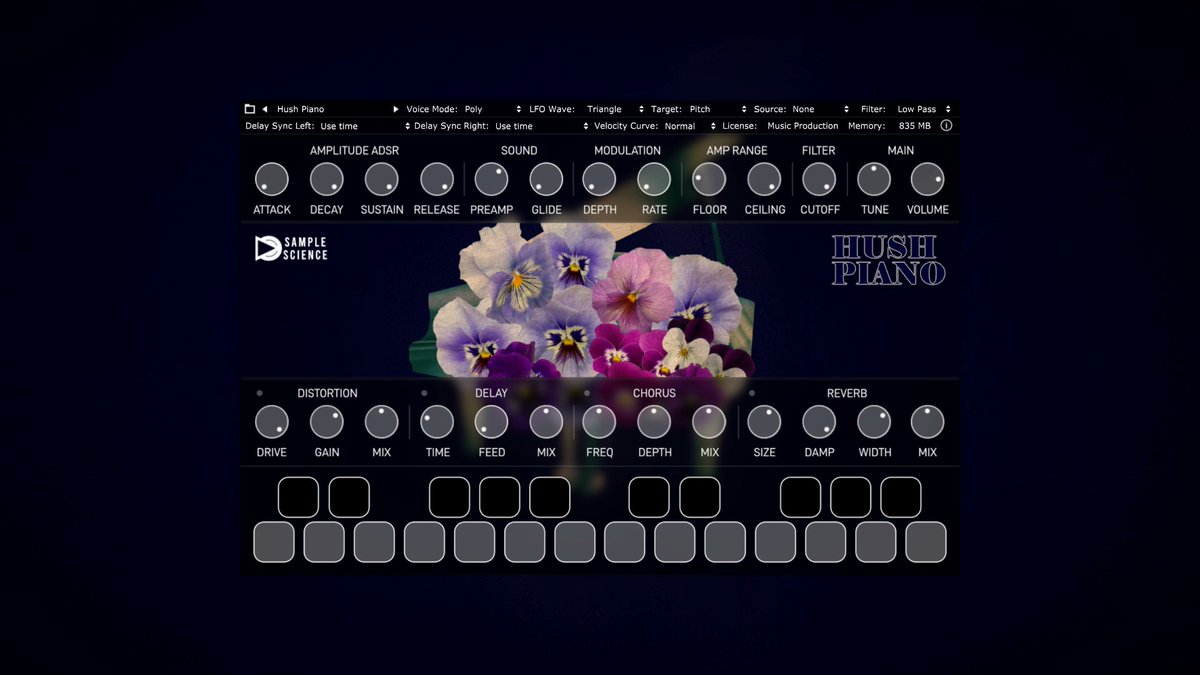Open the preset folder browser icon
Viewport: 1200px width, 675px height.
pyautogui.click(x=250, y=109)
